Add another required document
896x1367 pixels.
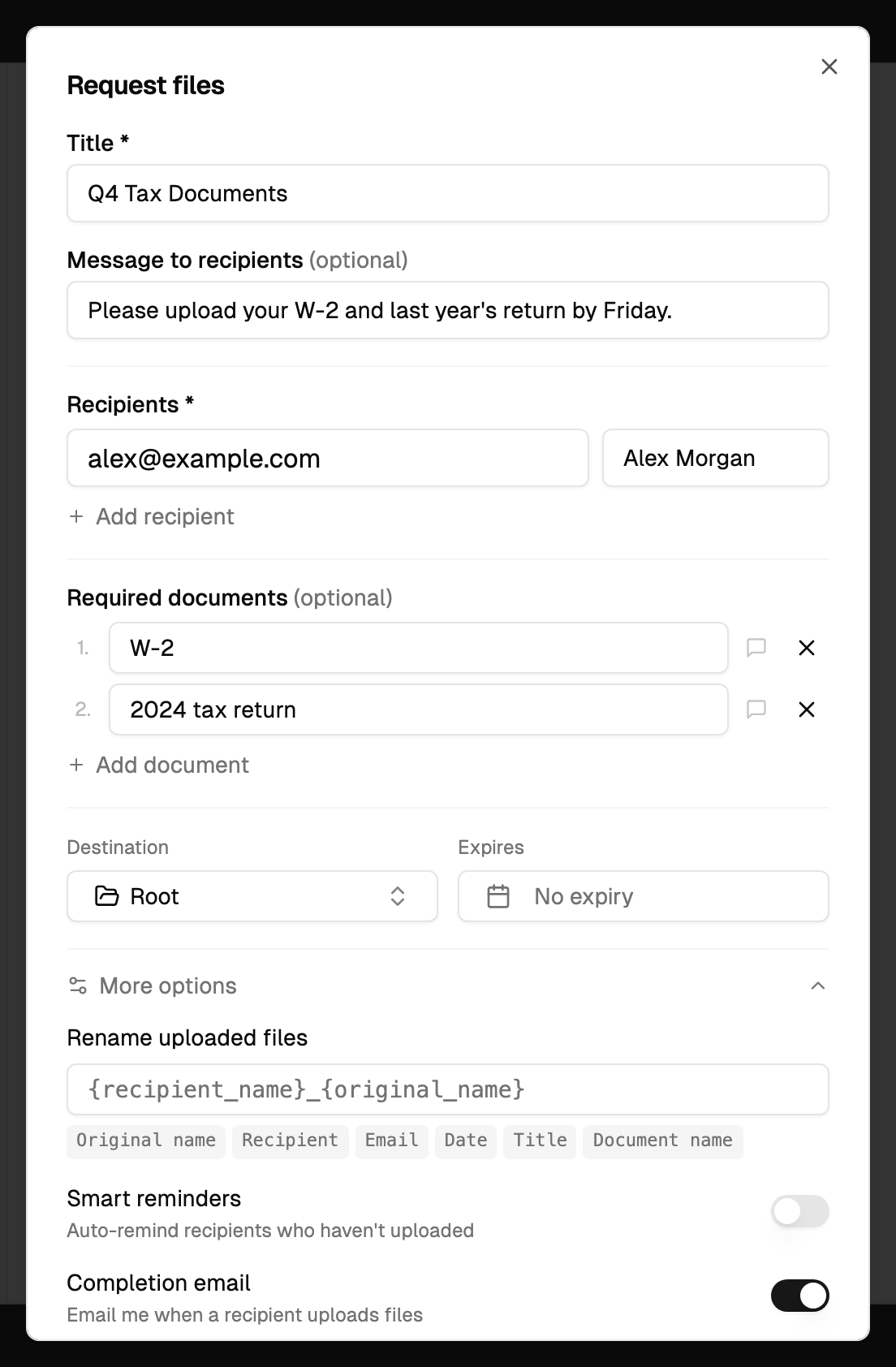tap(159, 765)
